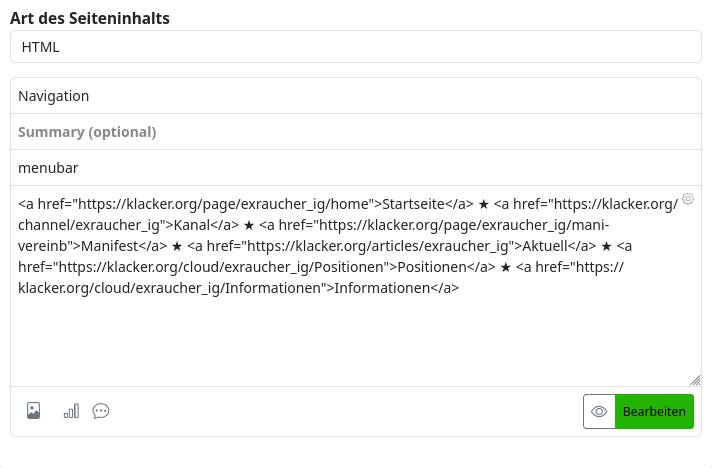Toggle comments speech bubble icon
712x468 pixels.
(101, 411)
